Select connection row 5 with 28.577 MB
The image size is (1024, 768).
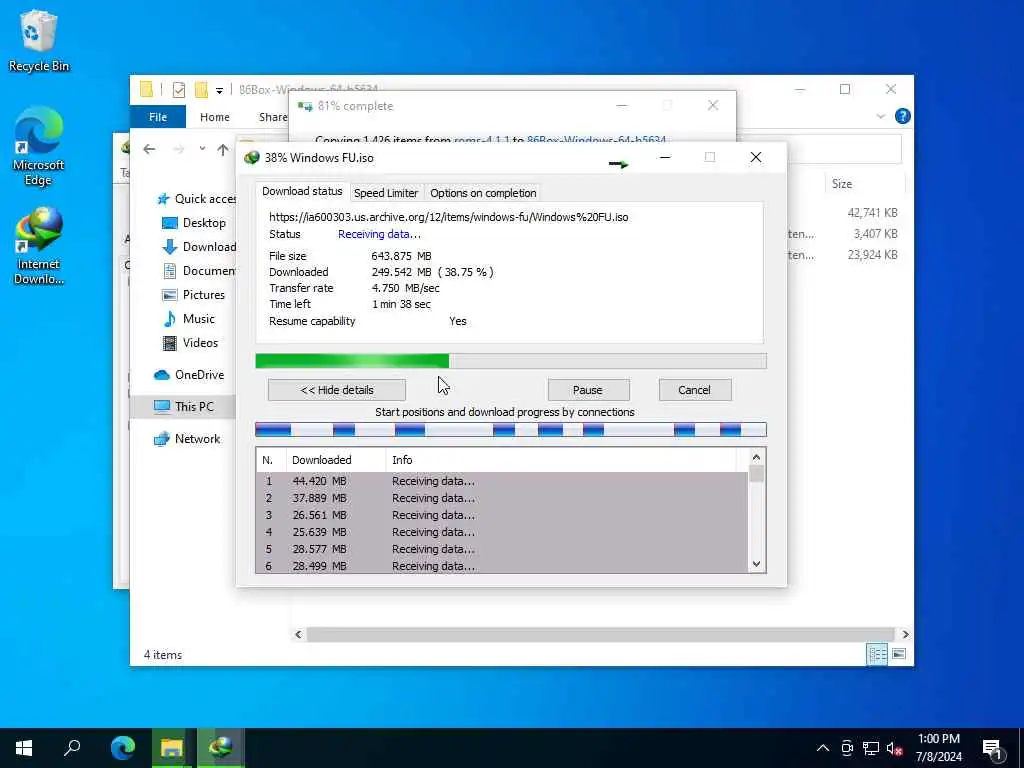pyautogui.click(x=502, y=549)
